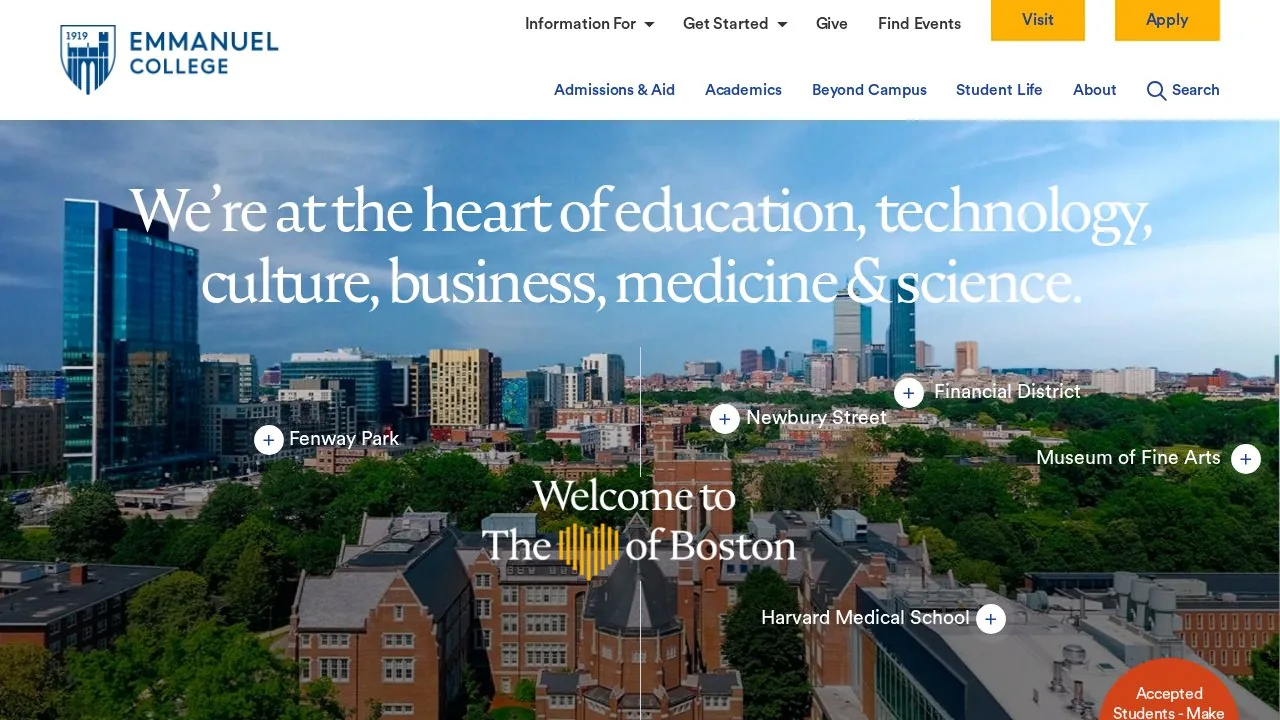The height and width of the screenshot is (720, 1280).
Task: Click the Emmanuel College shield logo
Action: 88,60
